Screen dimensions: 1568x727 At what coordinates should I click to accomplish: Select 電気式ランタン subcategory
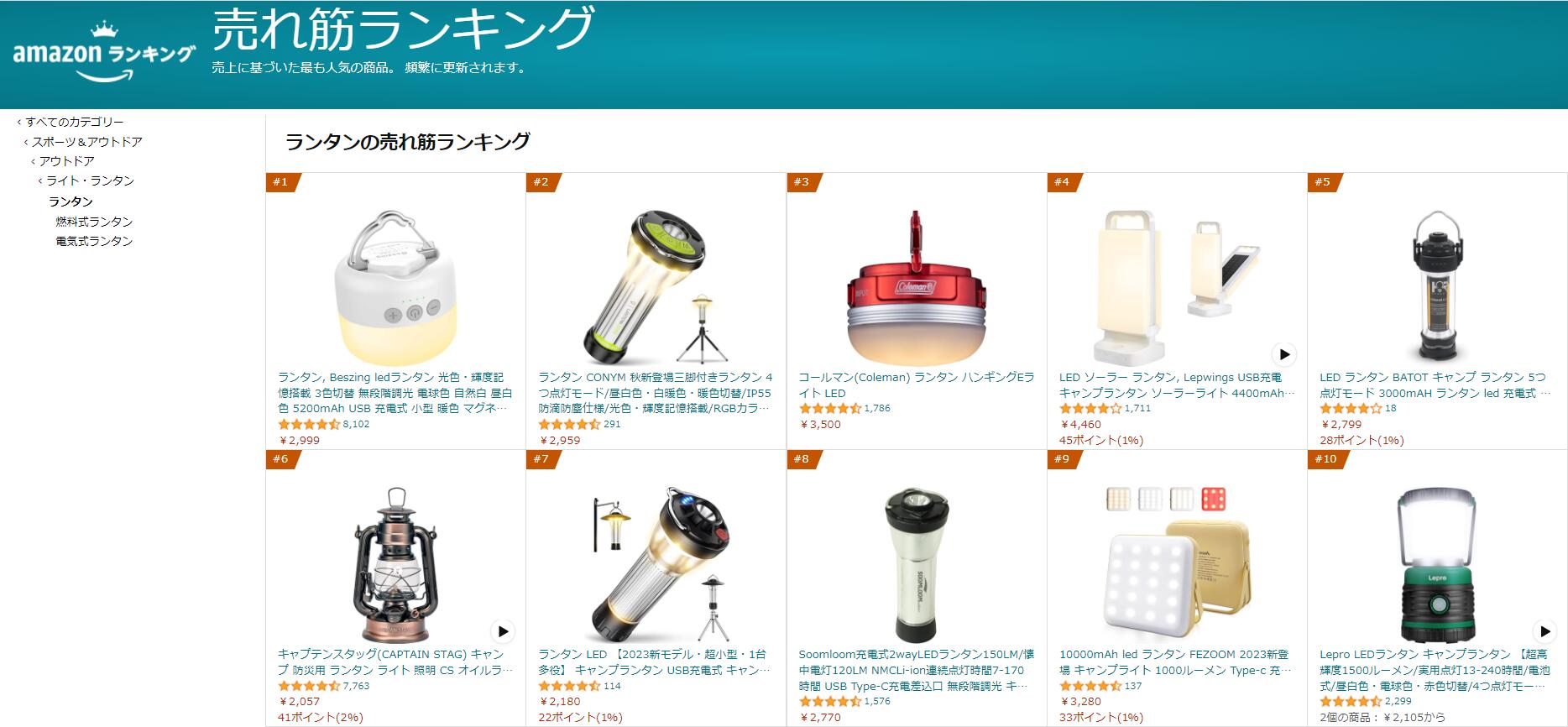pyautogui.click(x=94, y=241)
